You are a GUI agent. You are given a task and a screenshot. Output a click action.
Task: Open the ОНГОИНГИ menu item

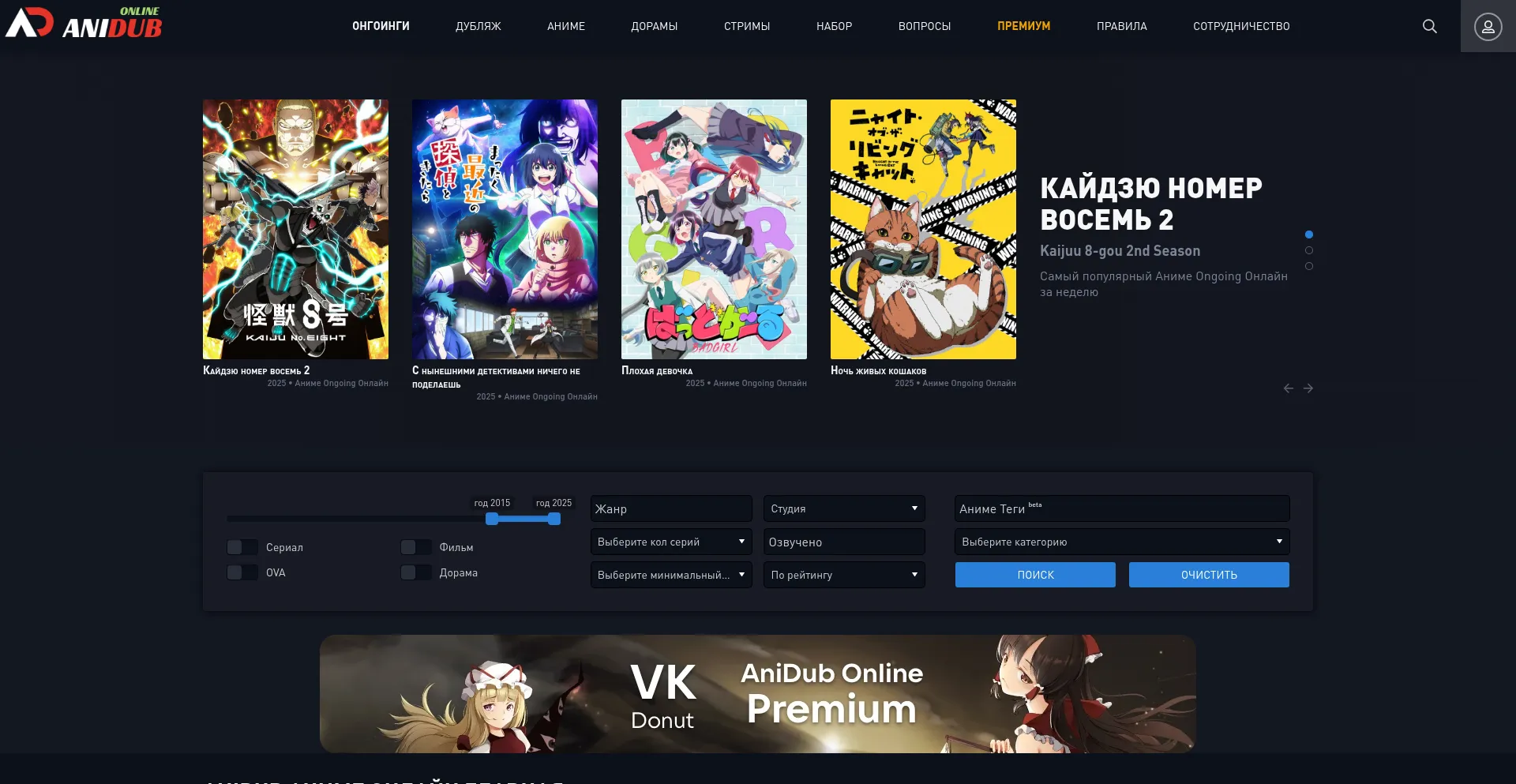pos(381,26)
